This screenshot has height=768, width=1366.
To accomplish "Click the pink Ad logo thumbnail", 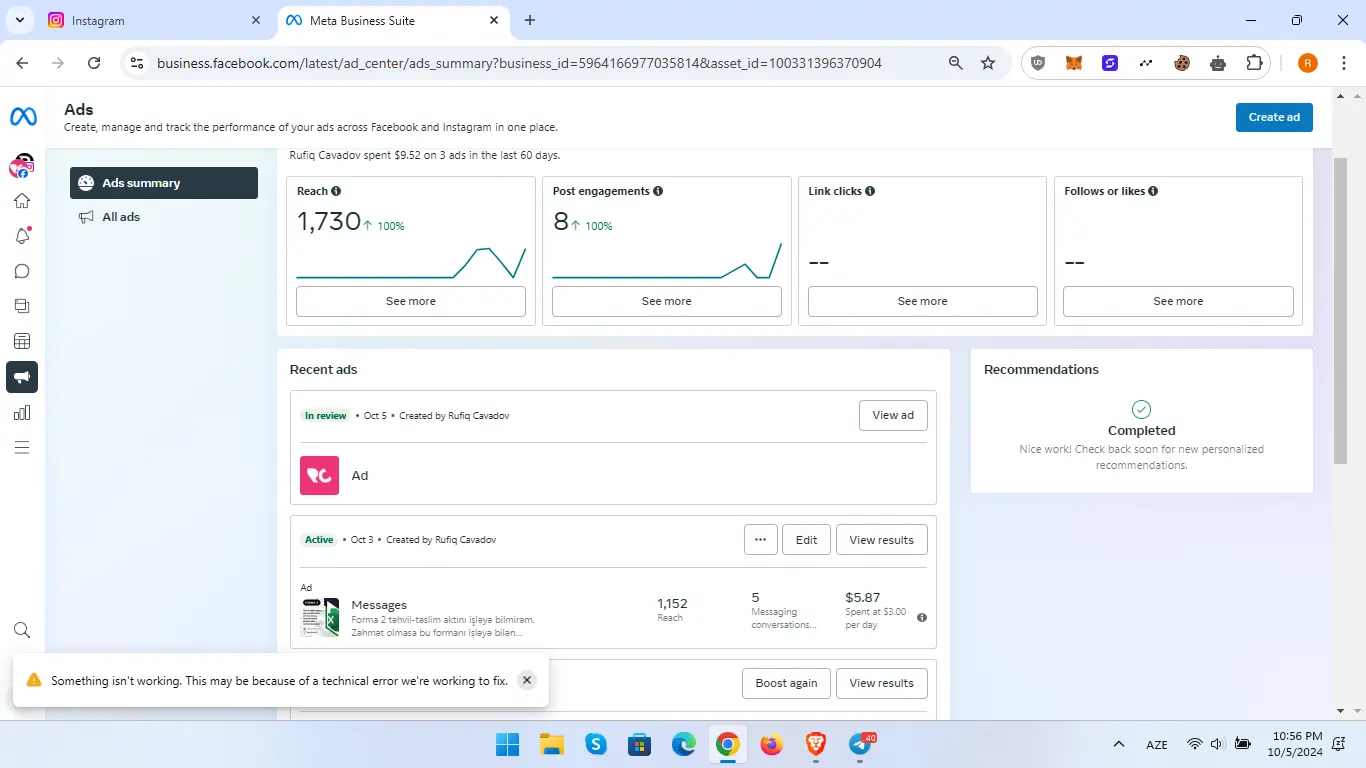I will coord(320,475).
